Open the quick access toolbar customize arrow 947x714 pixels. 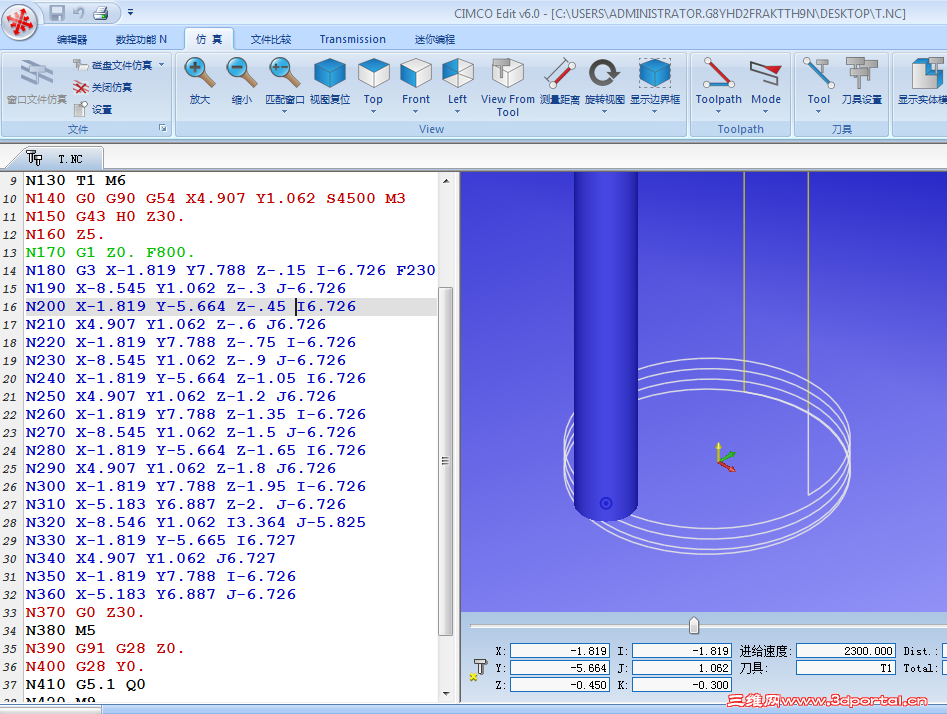tap(130, 12)
